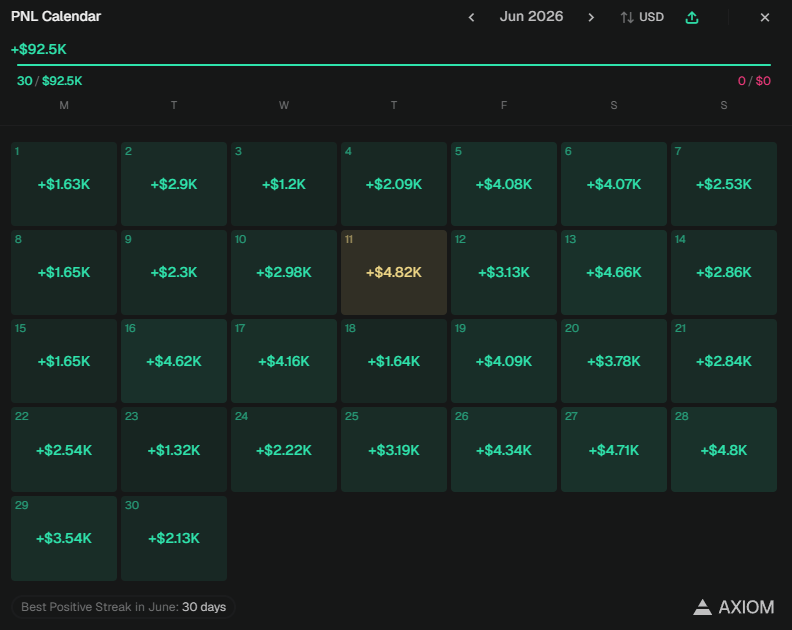Select June 8 day cell
The width and height of the screenshot is (792, 630).
[x=64, y=272]
